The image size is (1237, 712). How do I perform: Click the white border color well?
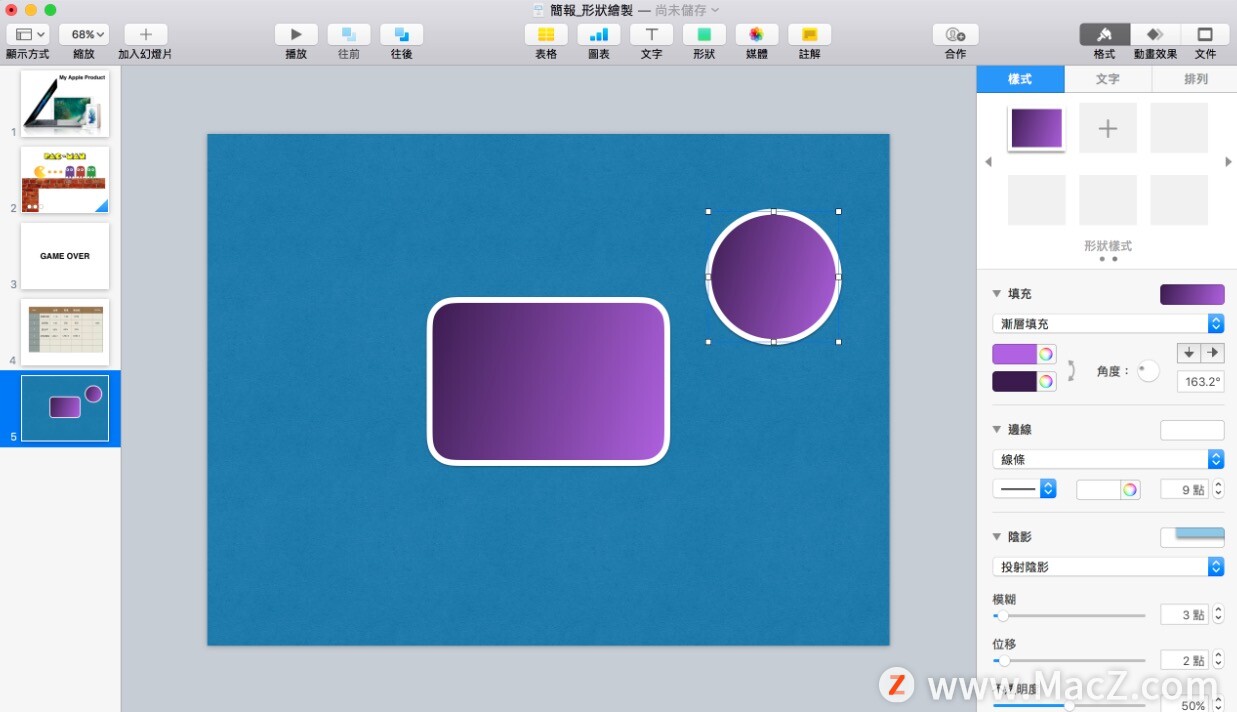pos(1098,489)
